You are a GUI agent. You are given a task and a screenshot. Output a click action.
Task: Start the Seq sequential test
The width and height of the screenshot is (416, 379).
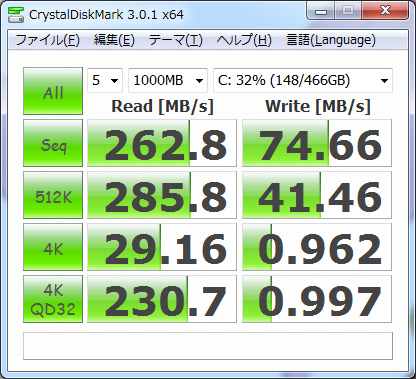click(x=53, y=143)
